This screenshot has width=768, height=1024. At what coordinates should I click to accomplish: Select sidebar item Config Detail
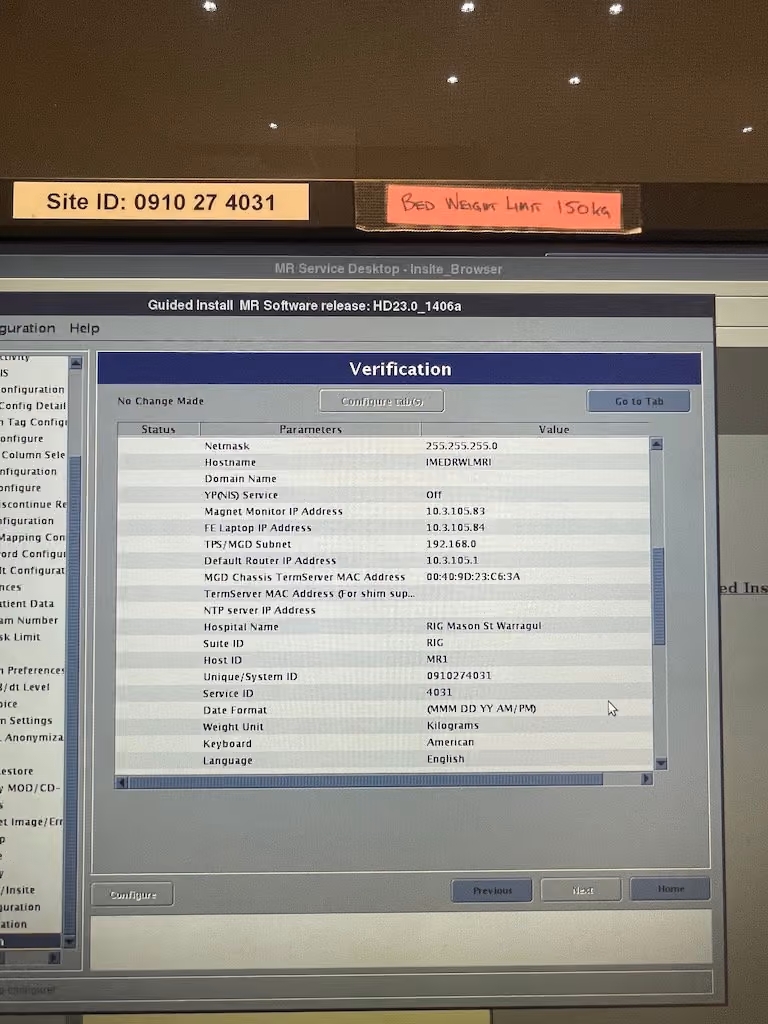point(33,406)
